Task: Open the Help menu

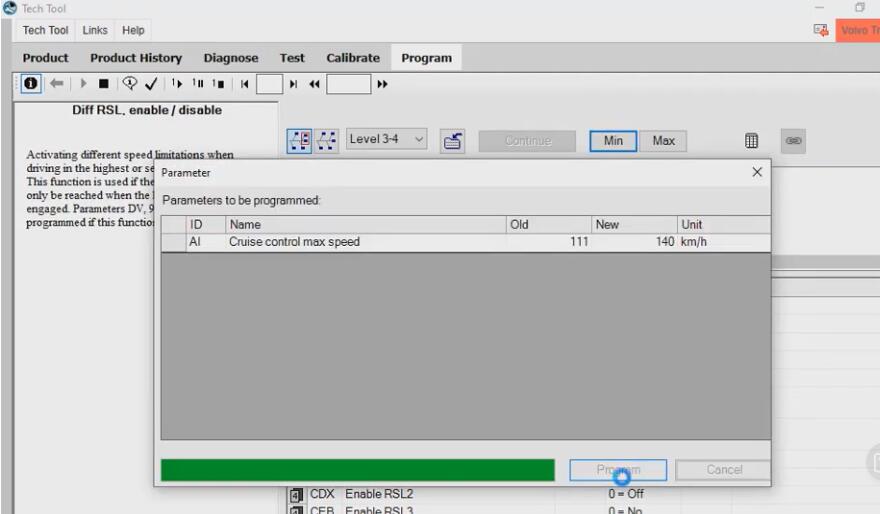Action: pos(133,30)
